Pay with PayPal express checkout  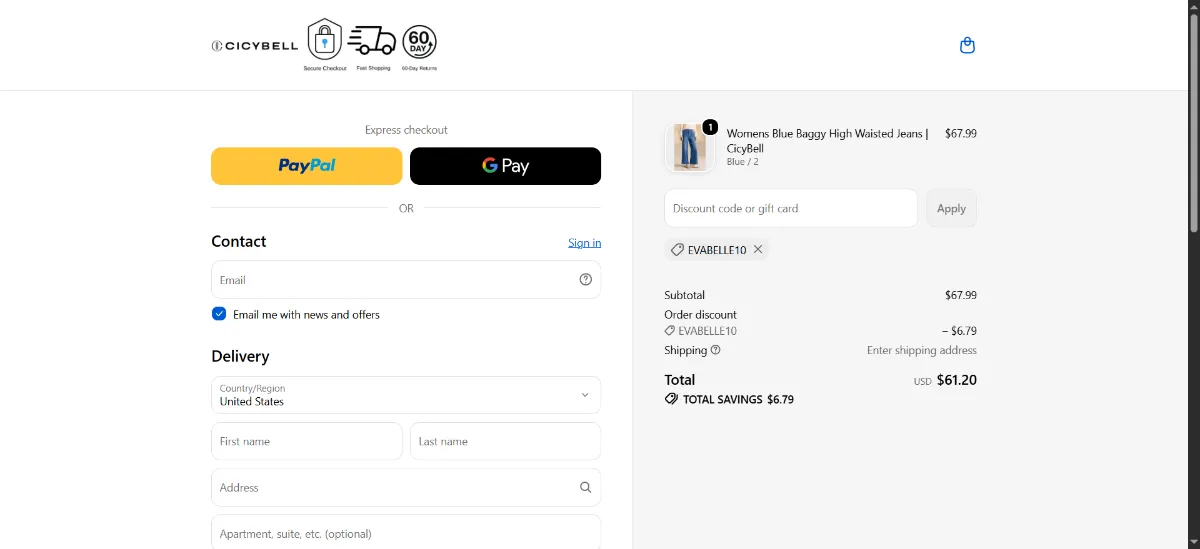[307, 166]
